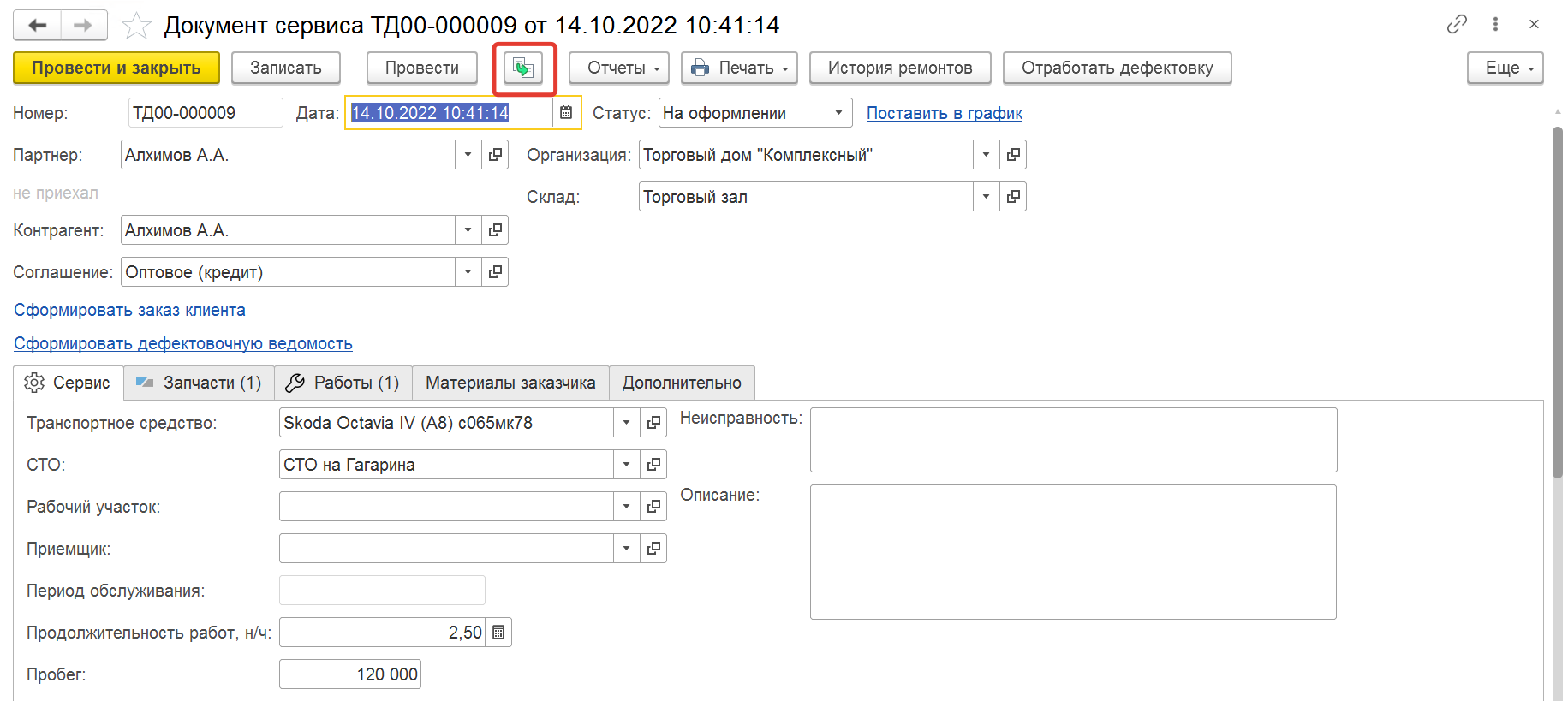The height and width of the screenshot is (701, 1568).
Task: Open СТО card with the open icon
Action: point(653,465)
